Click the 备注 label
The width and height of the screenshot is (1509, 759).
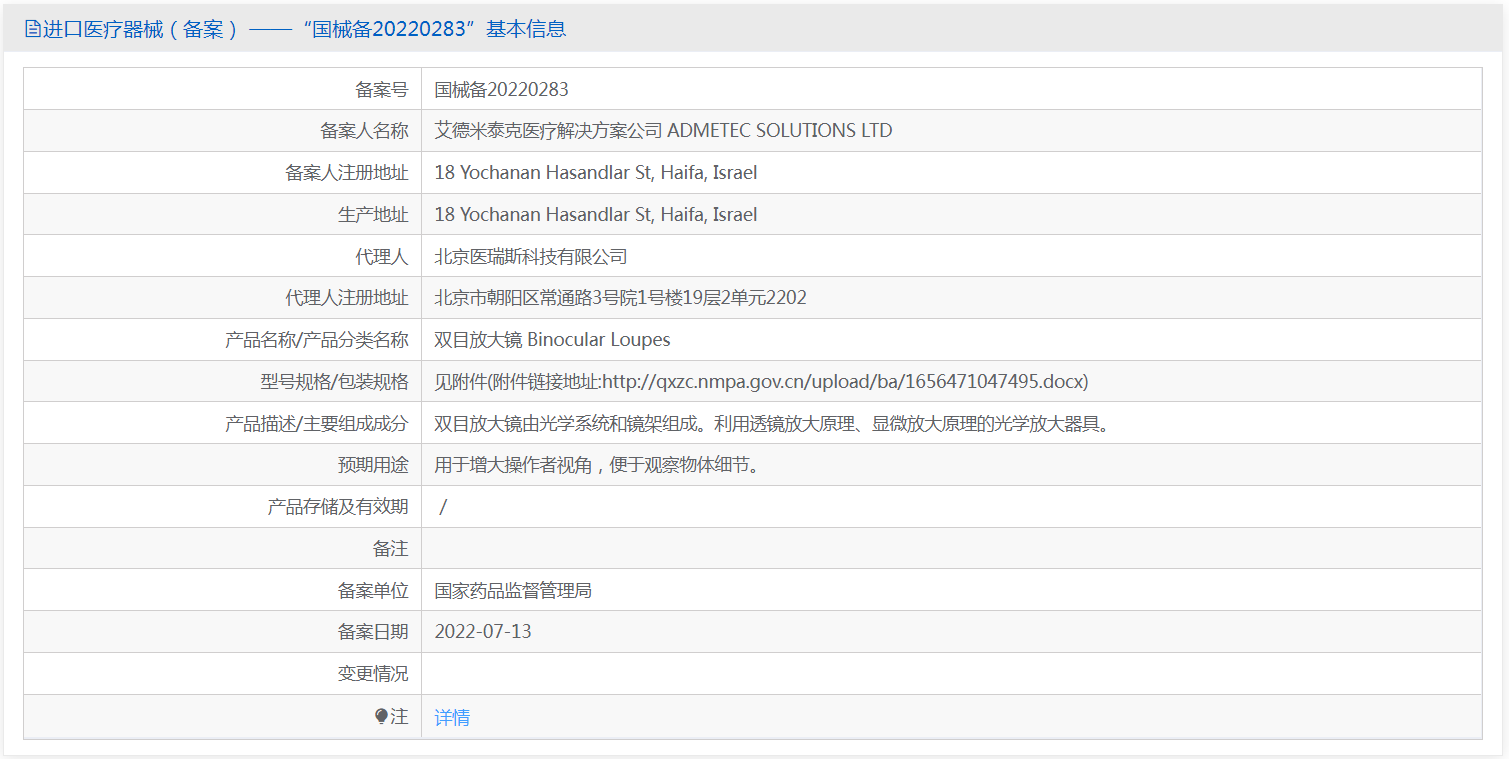tap(391, 549)
